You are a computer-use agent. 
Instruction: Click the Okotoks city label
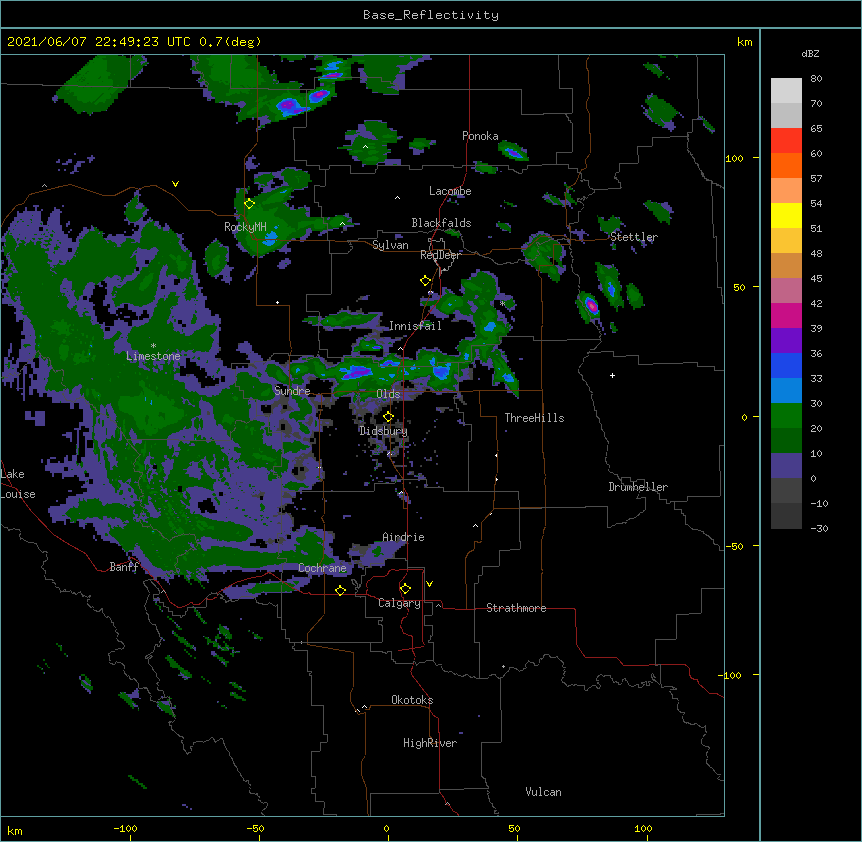pyautogui.click(x=412, y=700)
